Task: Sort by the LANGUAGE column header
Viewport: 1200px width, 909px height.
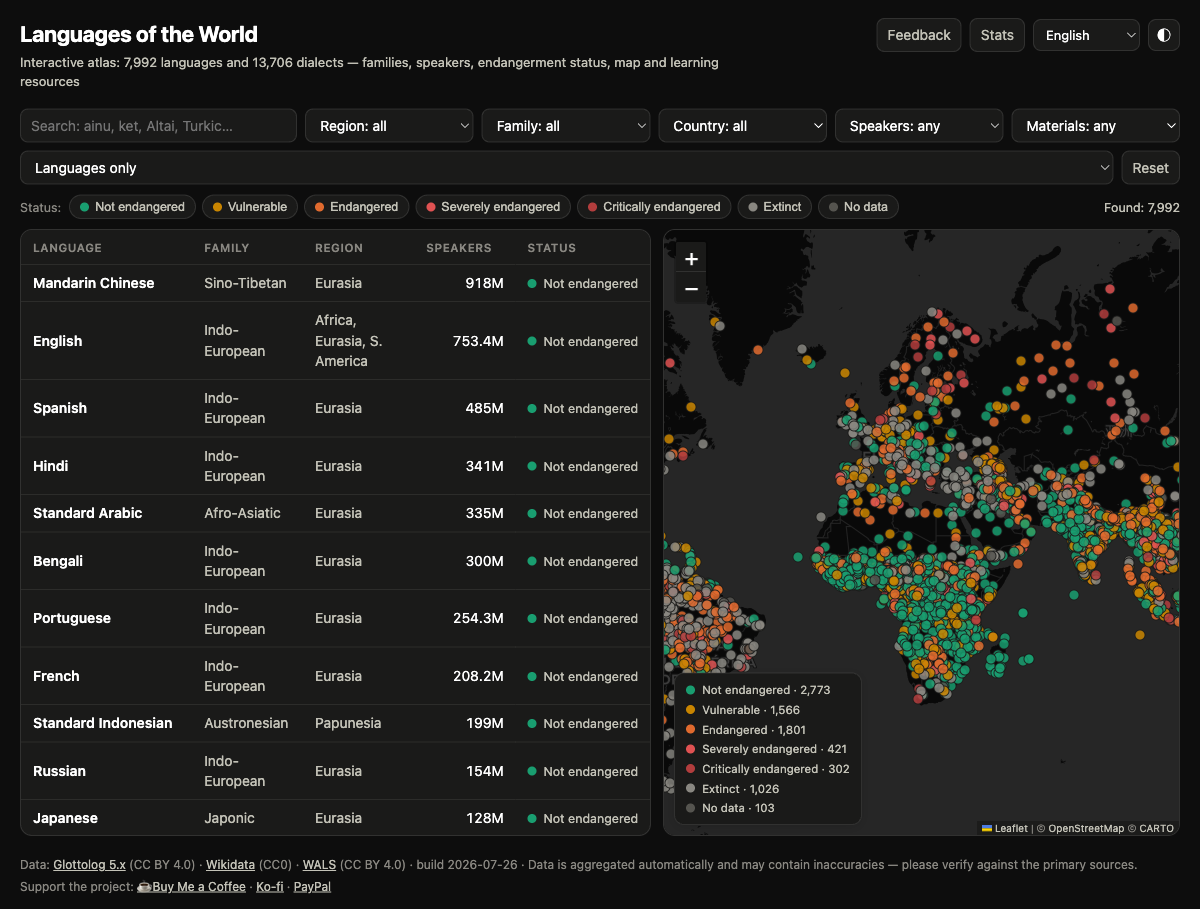Action: pyautogui.click(x=67, y=248)
